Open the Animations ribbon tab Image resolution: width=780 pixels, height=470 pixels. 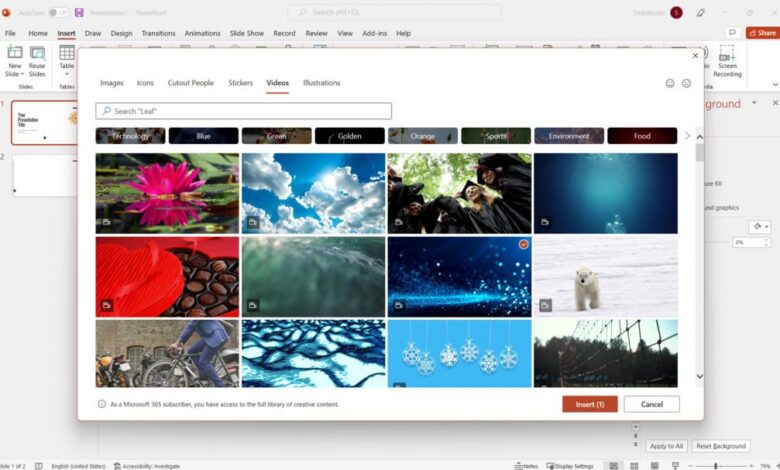click(x=202, y=33)
